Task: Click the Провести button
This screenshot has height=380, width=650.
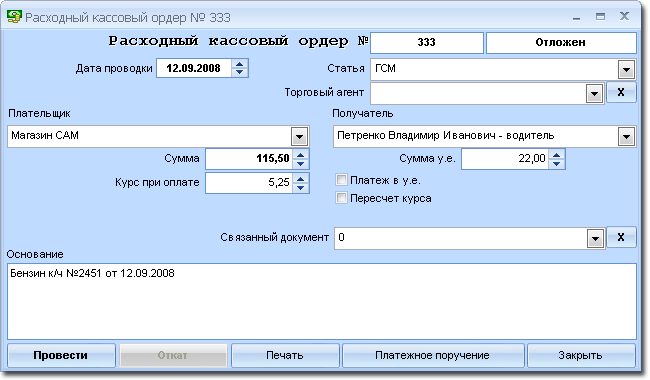Action: pos(61,356)
